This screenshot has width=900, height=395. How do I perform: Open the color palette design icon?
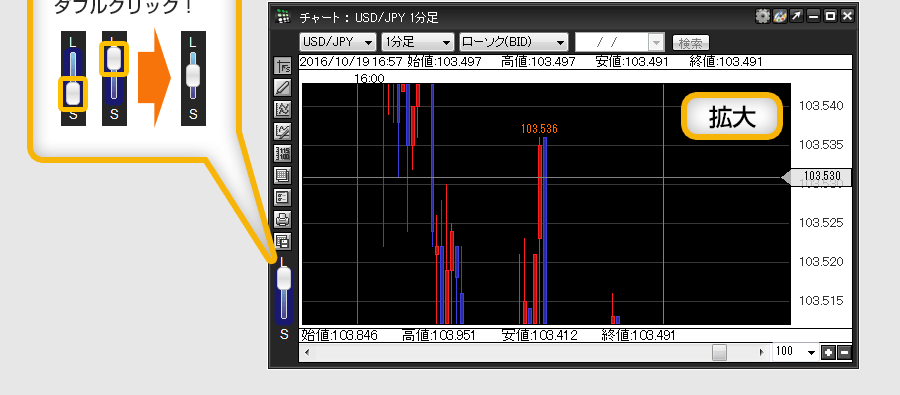pyautogui.click(x=779, y=17)
